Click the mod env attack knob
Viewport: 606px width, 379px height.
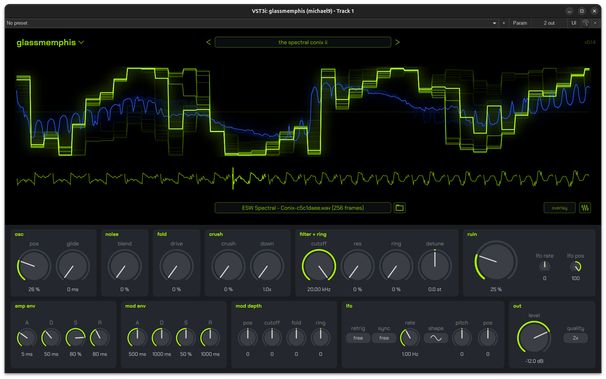137,338
